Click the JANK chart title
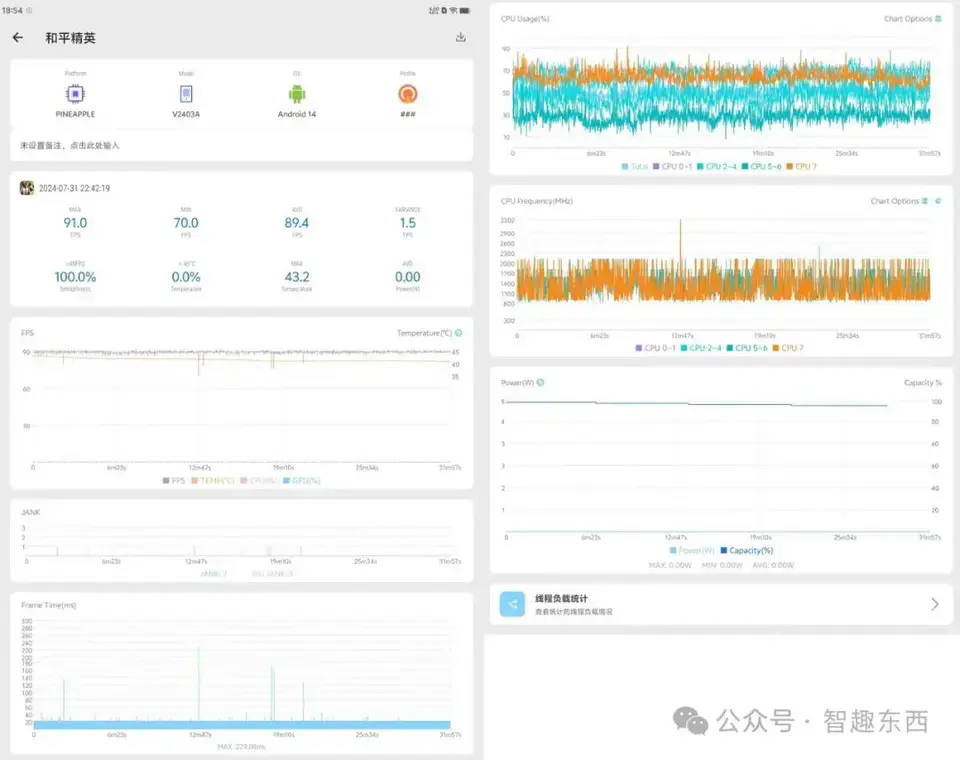The height and width of the screenshot is (760, 960). 31,512
